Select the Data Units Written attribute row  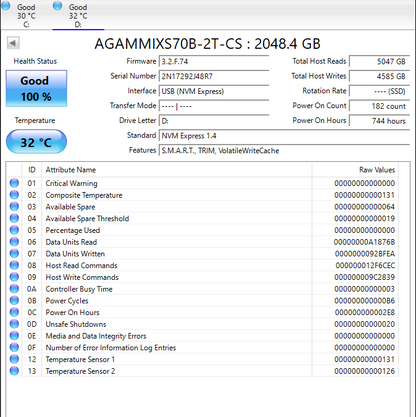pyautogui.click(x=203, y=254)
